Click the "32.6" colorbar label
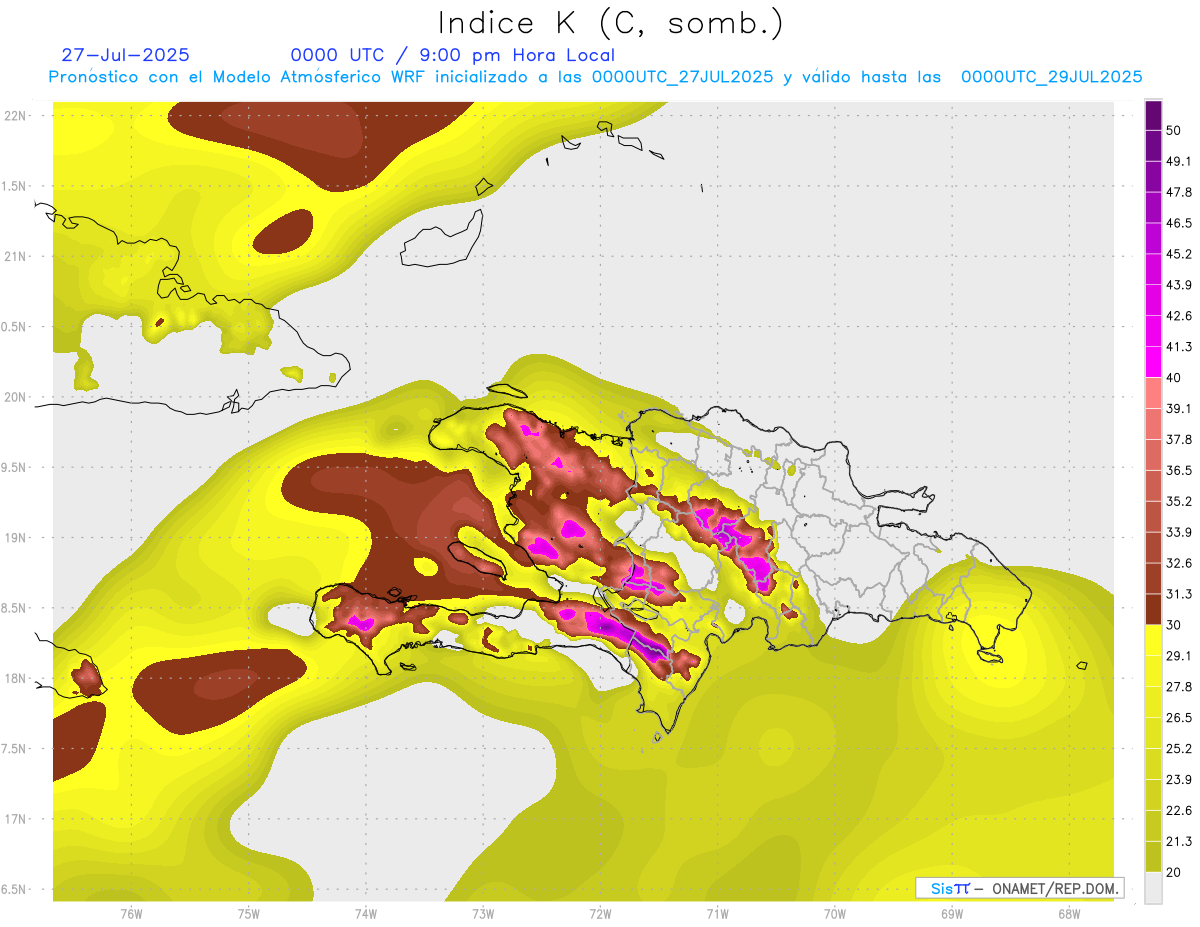 1180,563
